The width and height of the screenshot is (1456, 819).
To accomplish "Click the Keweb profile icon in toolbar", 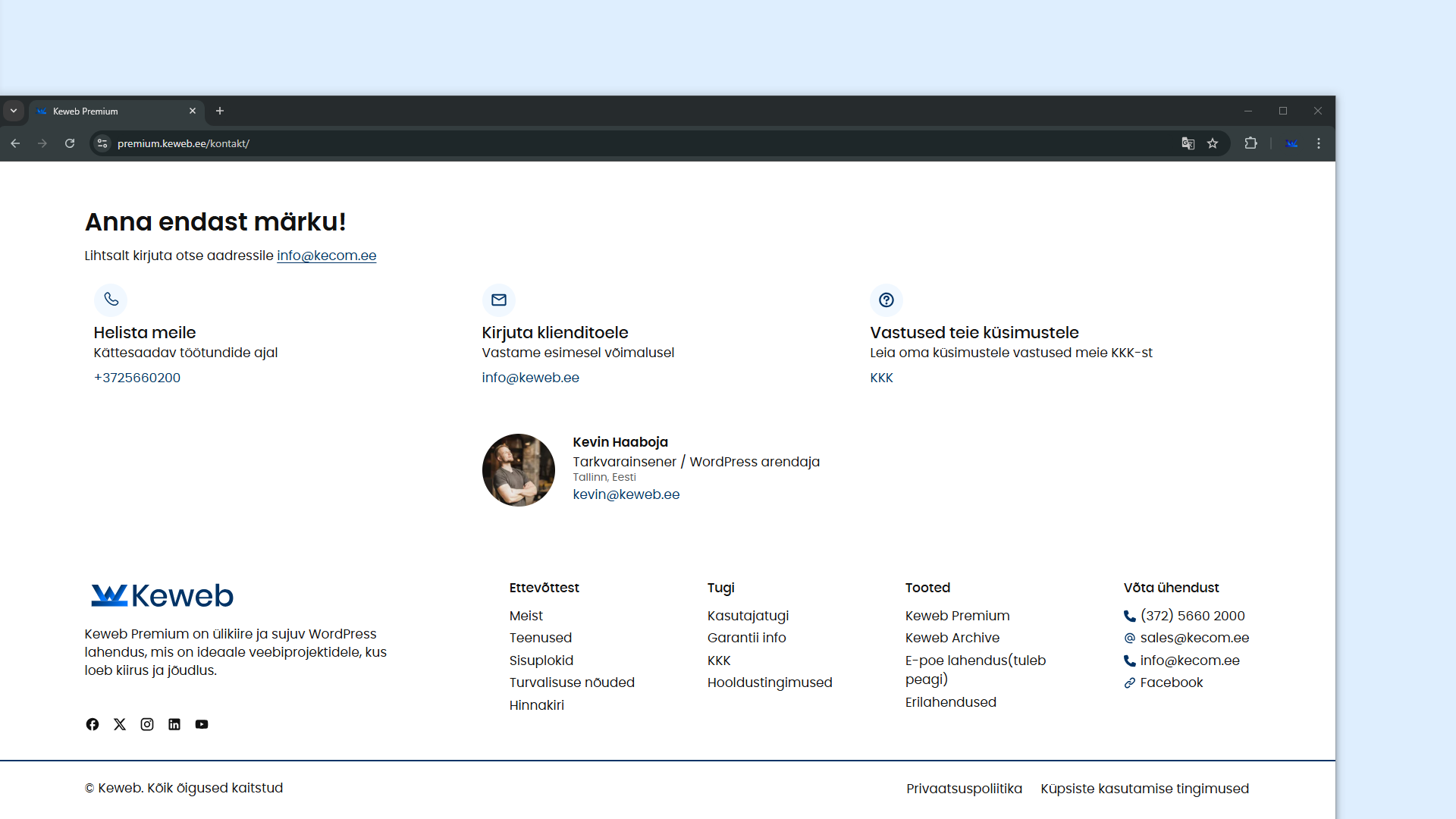I will pyautogui.click(x=1292, y=143).
